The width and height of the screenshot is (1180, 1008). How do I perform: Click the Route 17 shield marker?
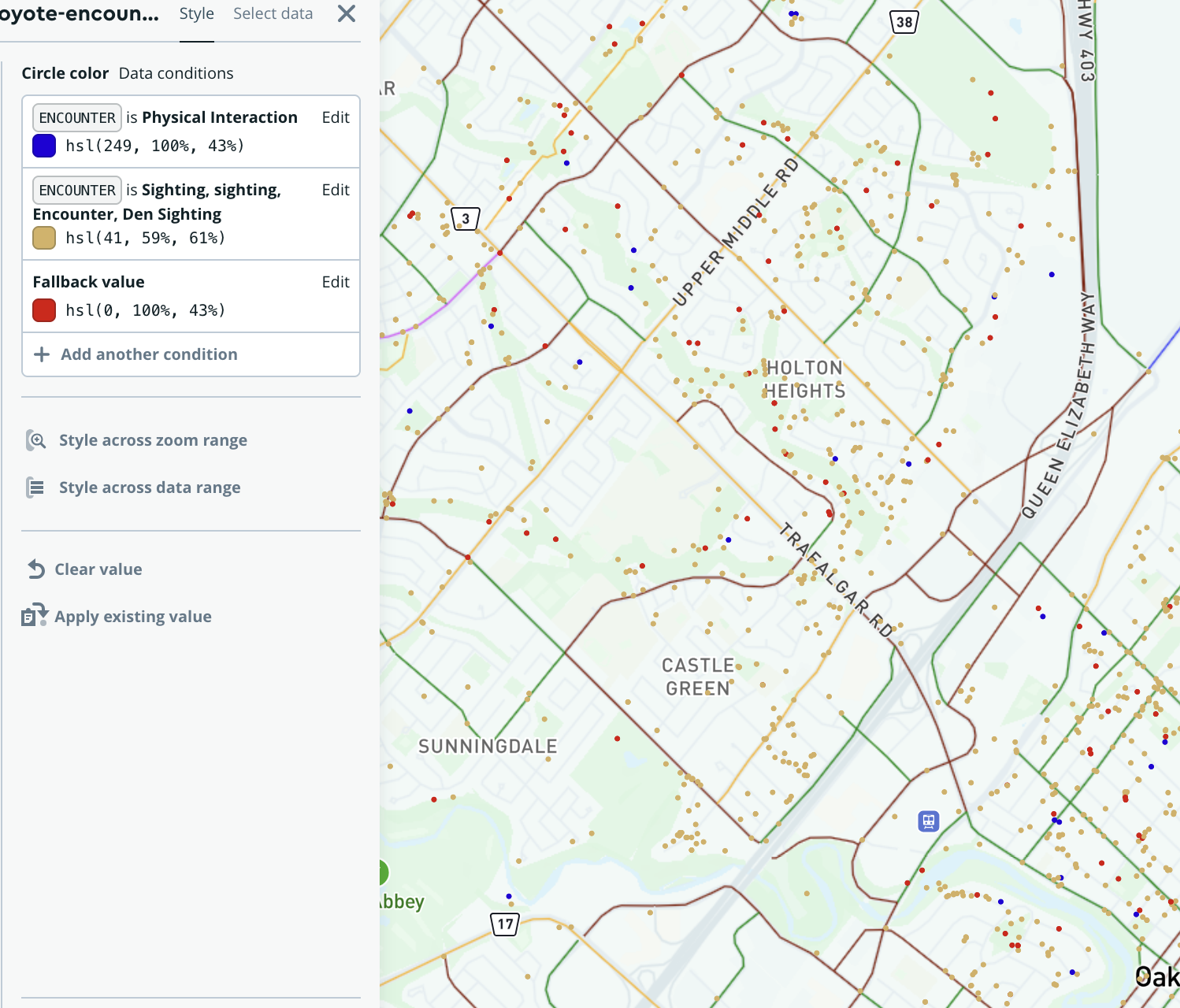(x=505, y=924)
